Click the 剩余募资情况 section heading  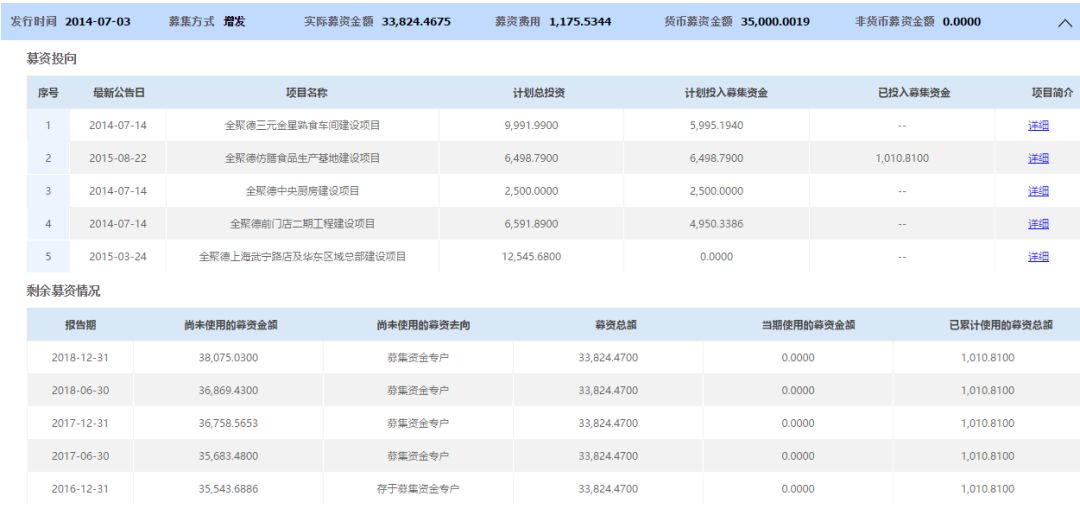[63, 291]
